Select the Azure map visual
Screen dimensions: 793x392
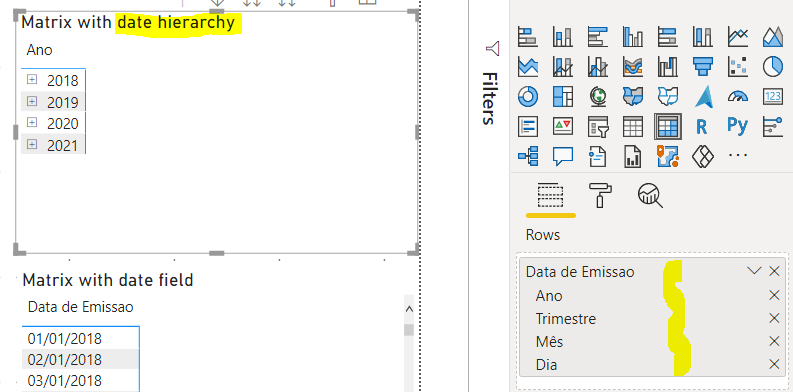(x=702, y=96)
